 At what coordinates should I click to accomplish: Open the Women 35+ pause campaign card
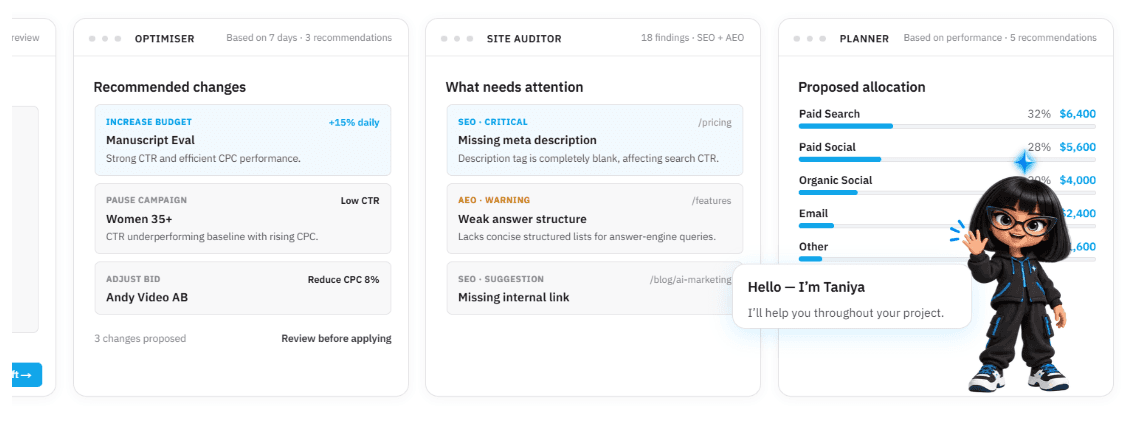tap(243, 219)
